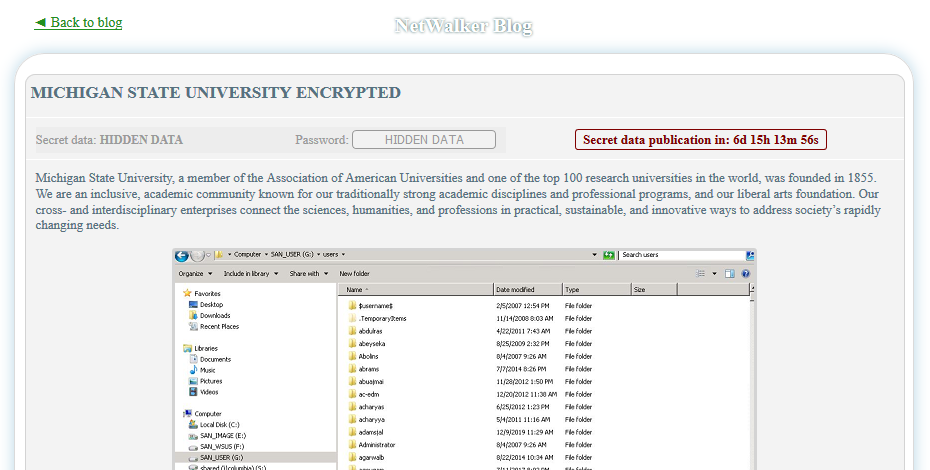Viewport: 930px width, 470px height.
Task: Click the Search users box
Action: pyautogui.click(x=682, y=255)
